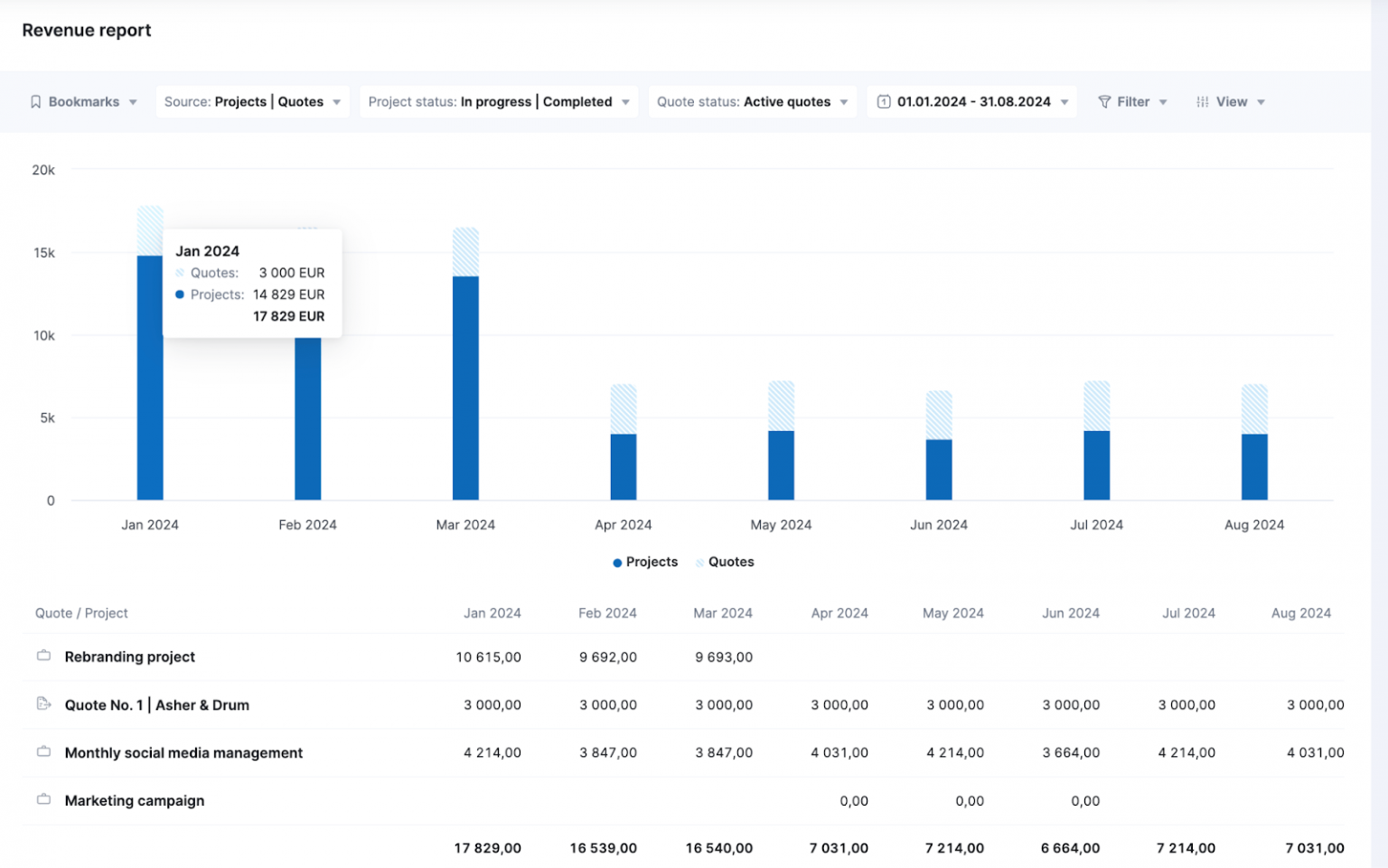Click the Jan 2024 tooltip total of 17 829 EUR
Viewport: 1388px width, 868px height.
pos(288,316)
